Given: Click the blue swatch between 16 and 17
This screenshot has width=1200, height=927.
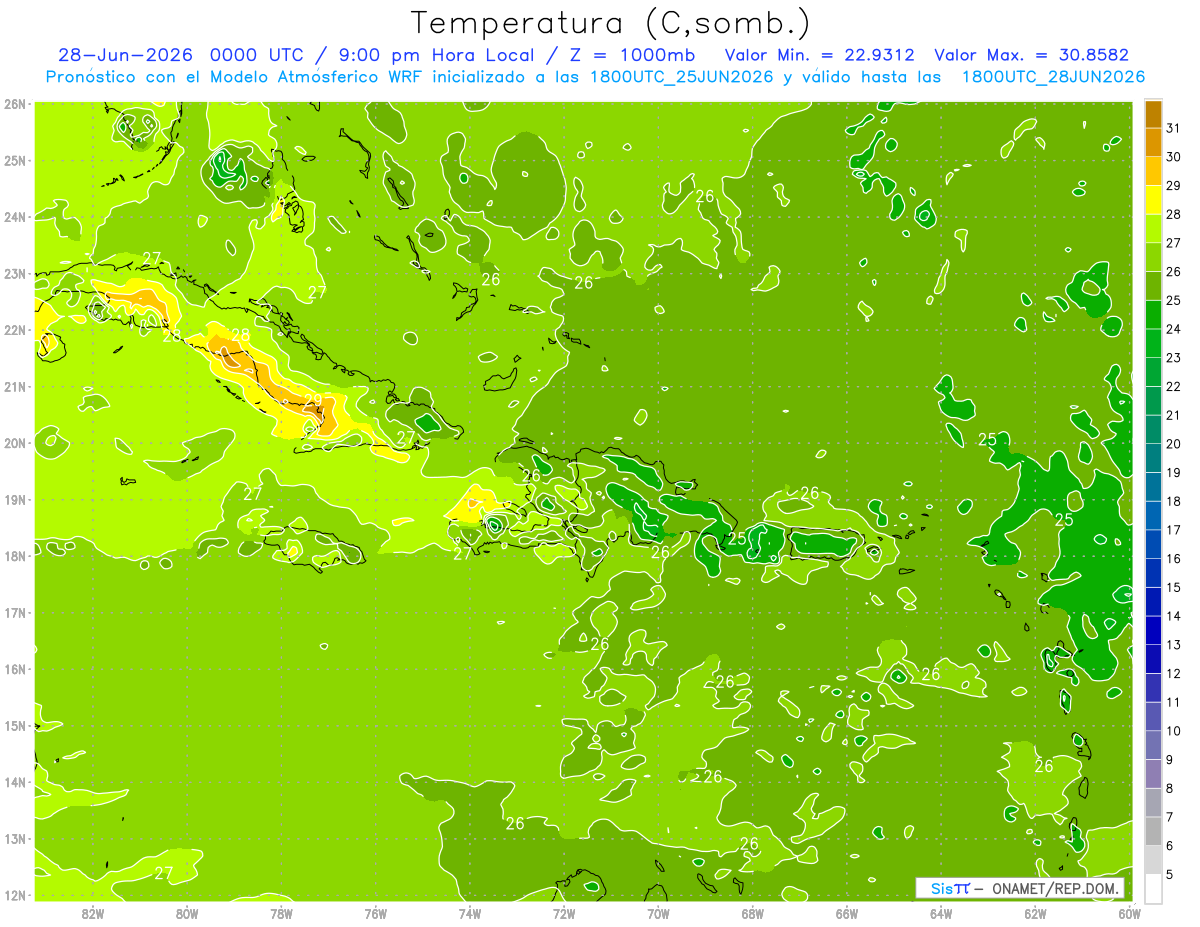Looking at the screenshot, I should [x=1153, y=544].
